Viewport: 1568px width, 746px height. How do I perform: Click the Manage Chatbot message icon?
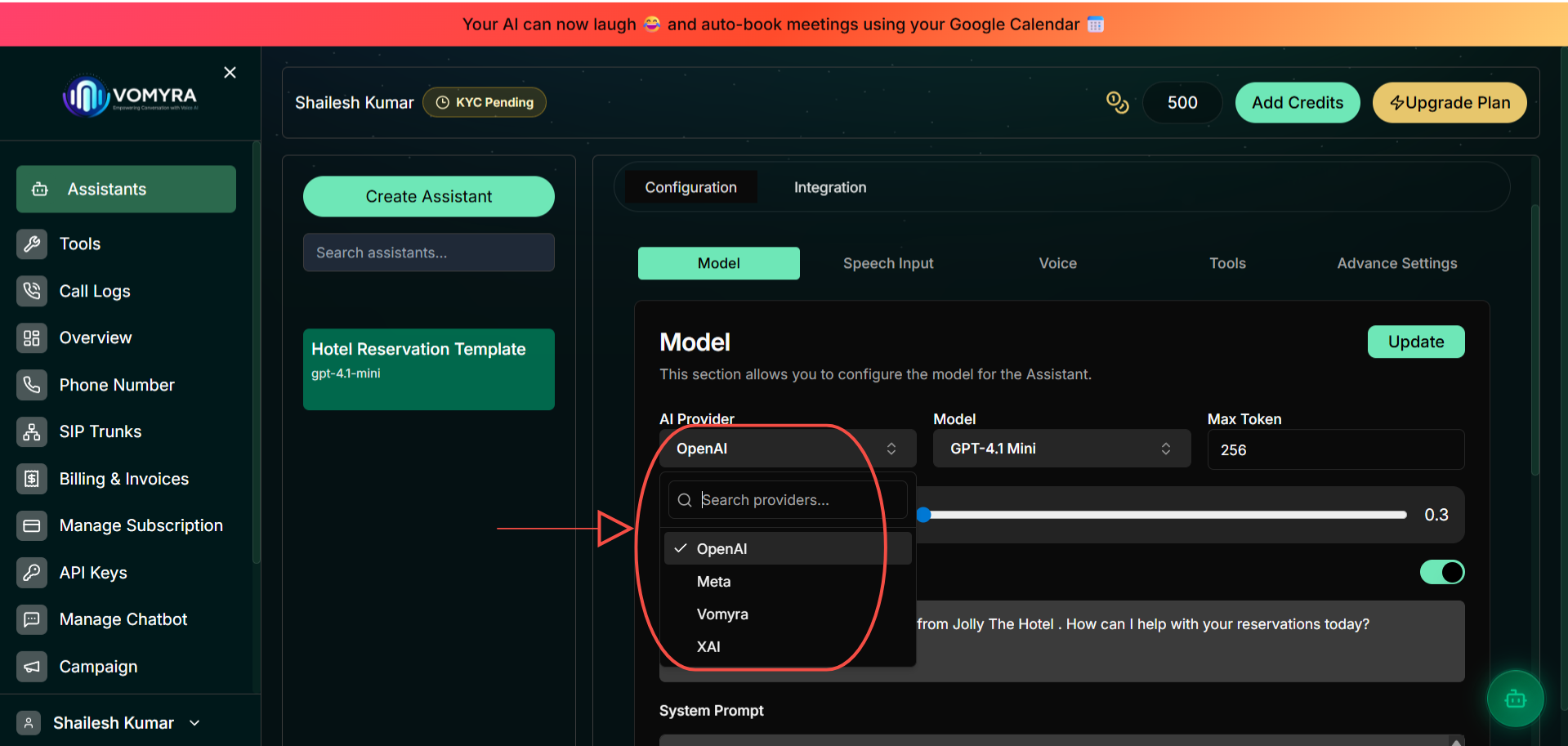coord(32,619)
